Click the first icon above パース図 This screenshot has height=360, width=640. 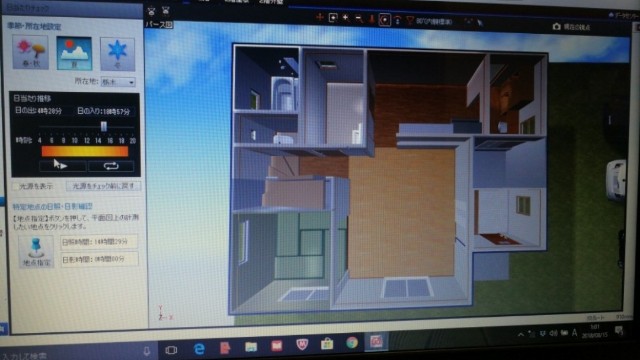point(151,11)
